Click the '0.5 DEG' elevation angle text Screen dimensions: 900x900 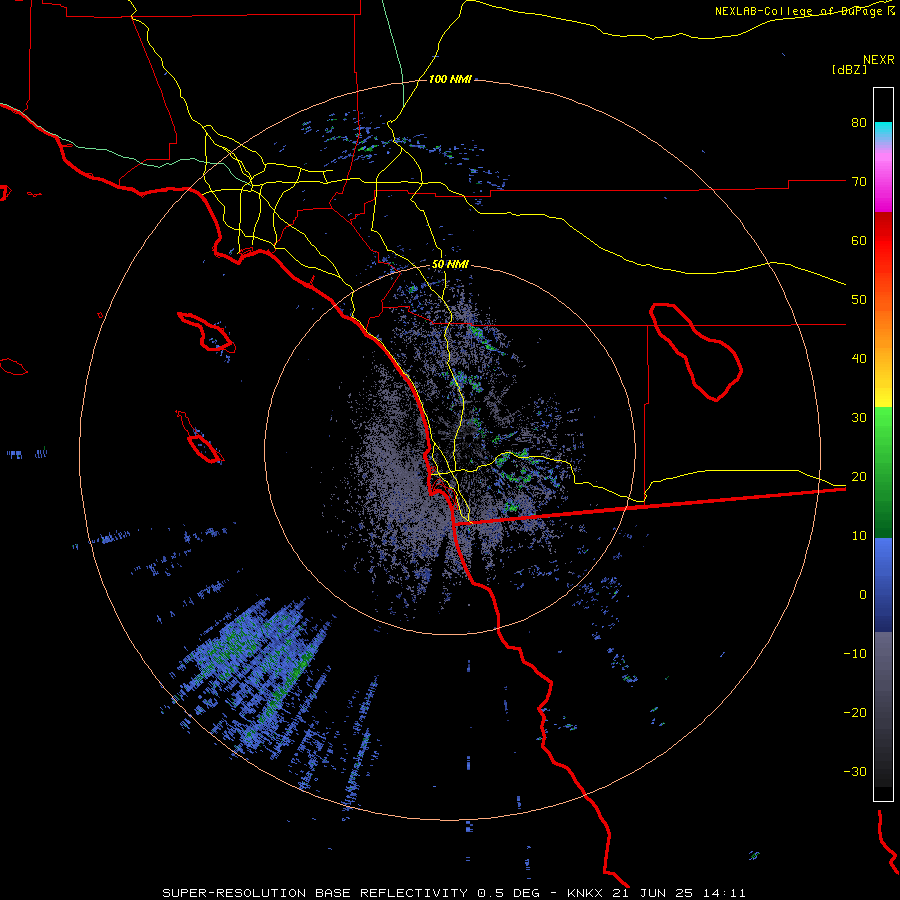pyautogui.click(x=507, y=893)
